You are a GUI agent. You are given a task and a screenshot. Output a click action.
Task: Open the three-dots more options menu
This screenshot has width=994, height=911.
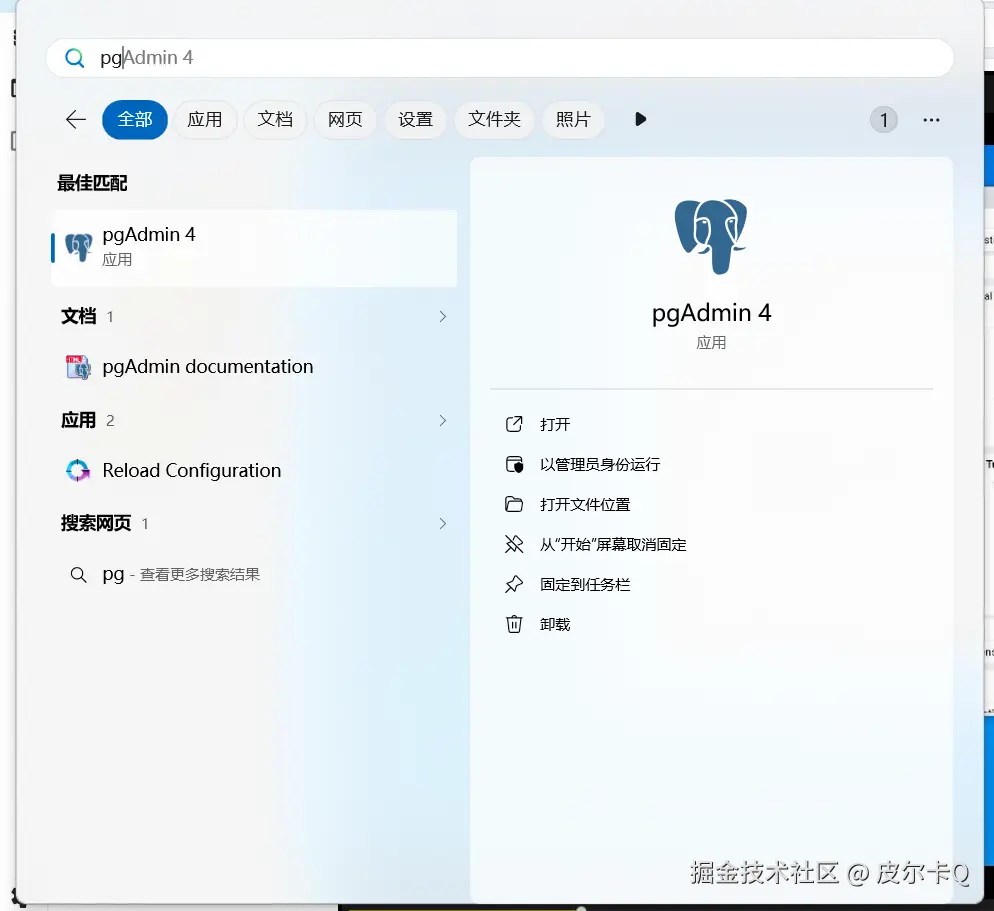[931, 120]
